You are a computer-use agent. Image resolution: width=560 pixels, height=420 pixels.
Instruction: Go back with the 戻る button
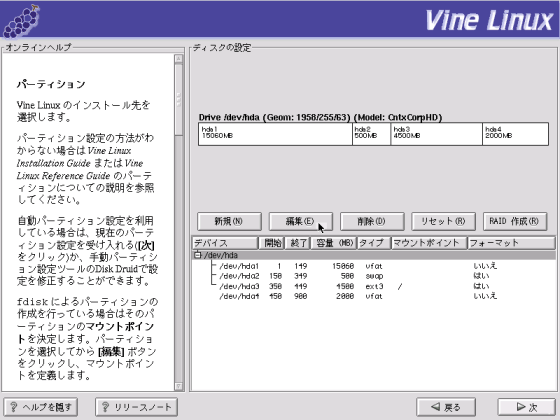pos(446,407)
